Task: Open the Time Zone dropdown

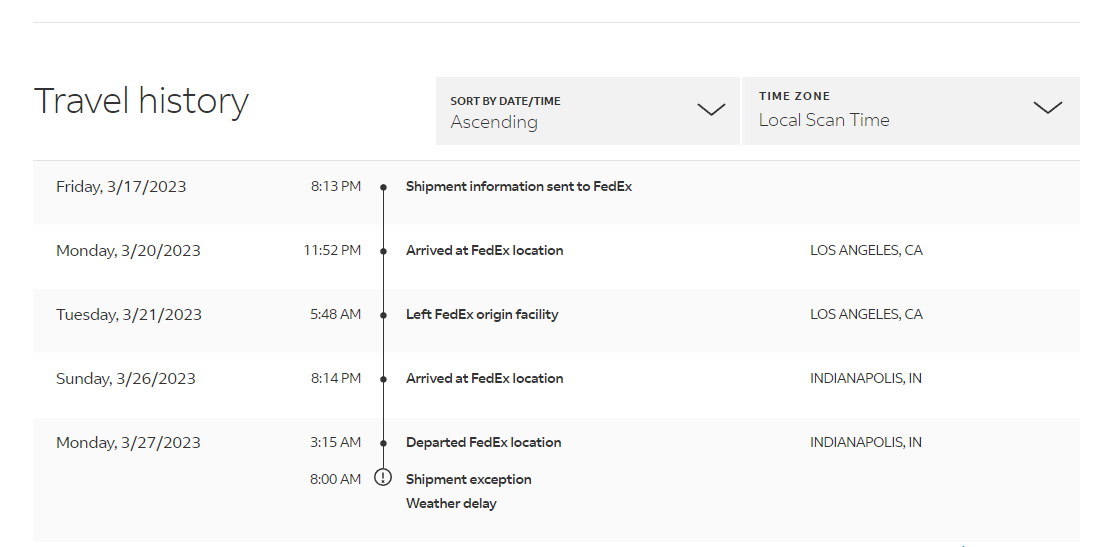Action: 910,110
